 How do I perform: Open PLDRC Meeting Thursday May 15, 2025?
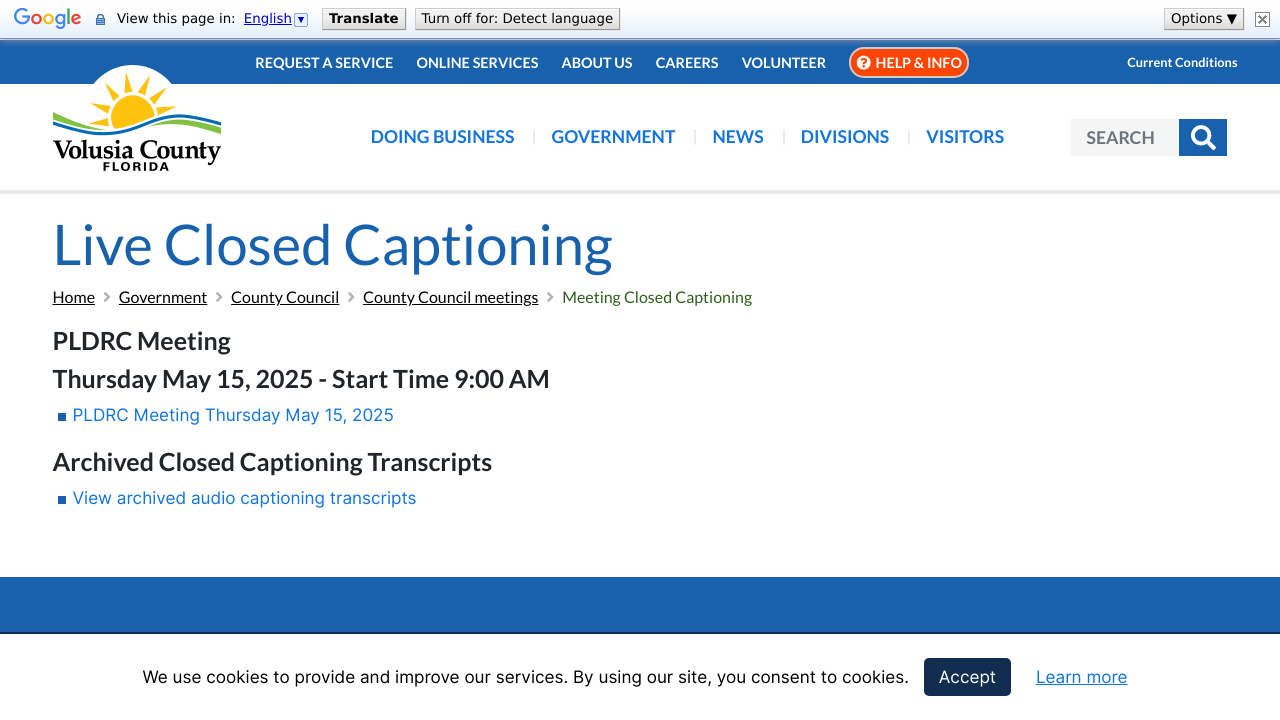(233, 414)
